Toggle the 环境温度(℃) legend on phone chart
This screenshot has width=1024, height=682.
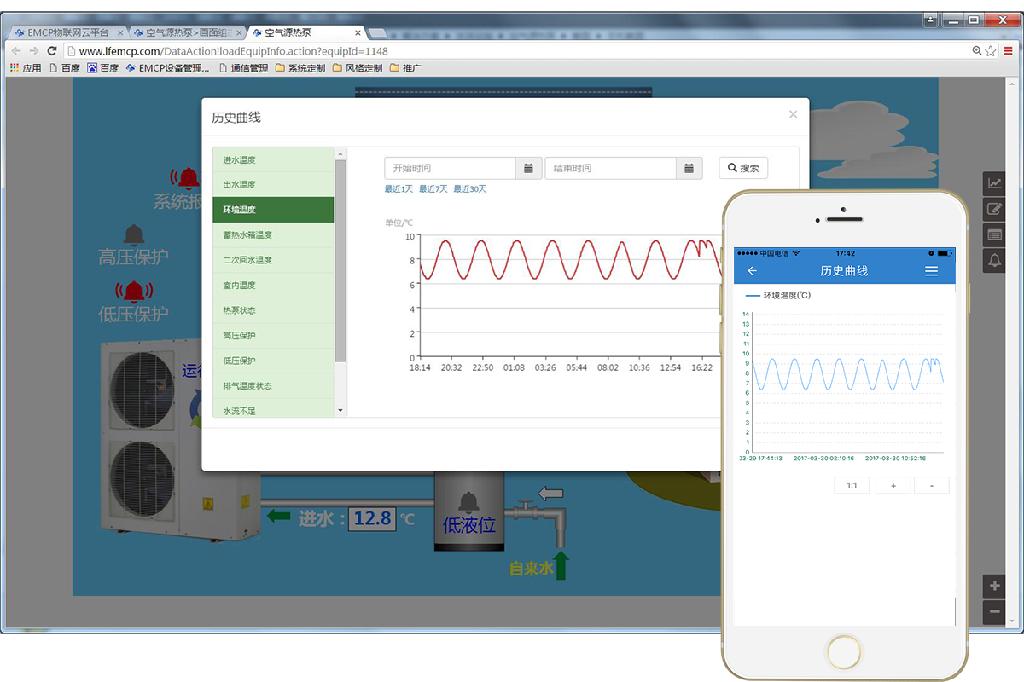[778, 295]
